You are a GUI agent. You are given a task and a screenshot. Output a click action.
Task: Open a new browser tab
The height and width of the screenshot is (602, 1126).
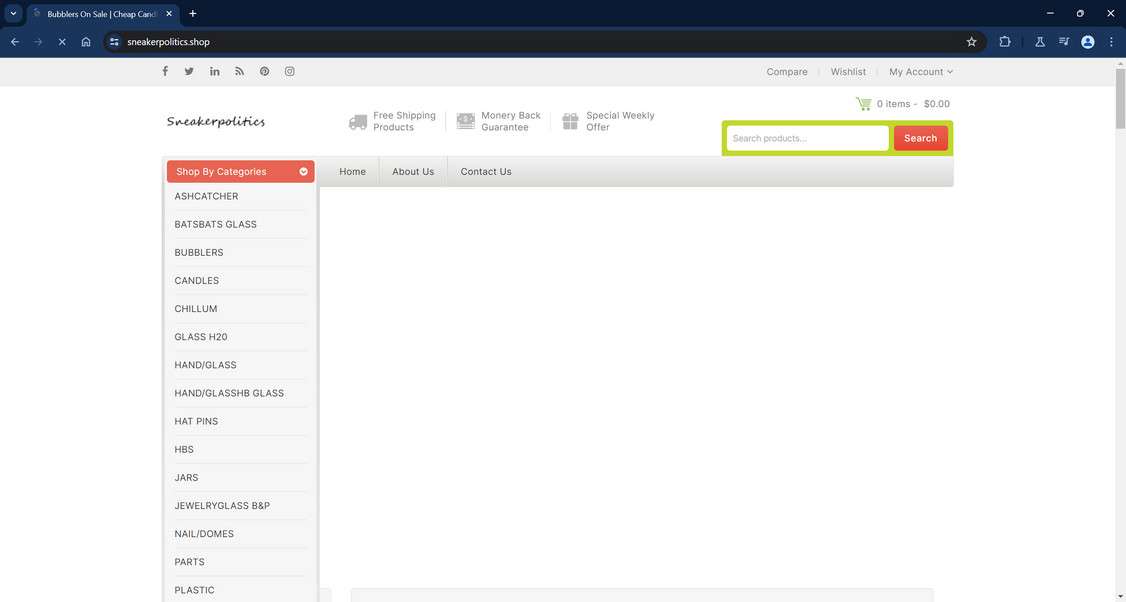coord(192,14)
